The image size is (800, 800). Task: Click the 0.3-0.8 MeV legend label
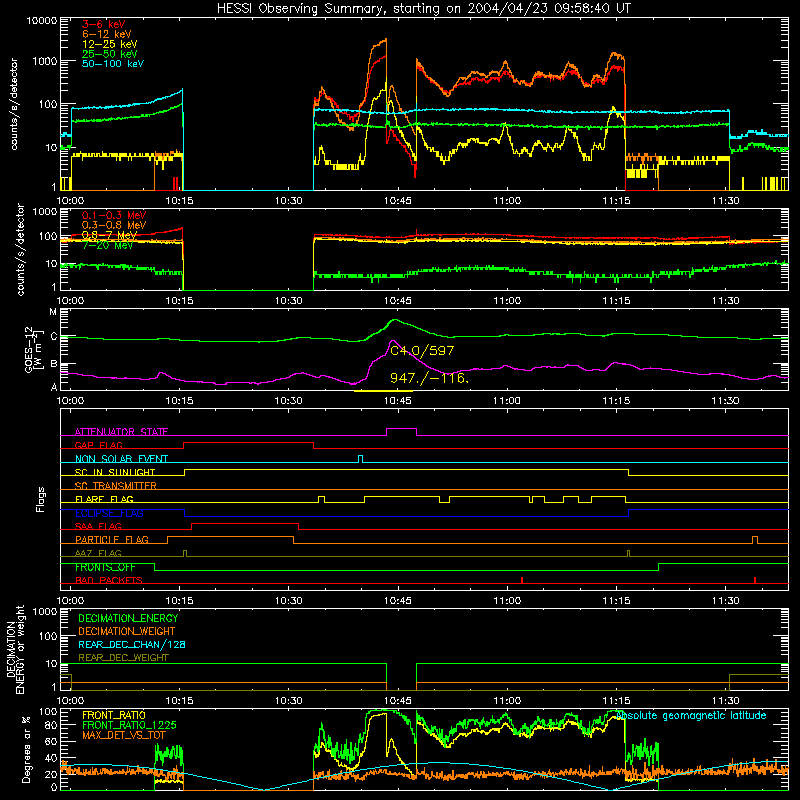pyautogui.click(x=114, y=225)
